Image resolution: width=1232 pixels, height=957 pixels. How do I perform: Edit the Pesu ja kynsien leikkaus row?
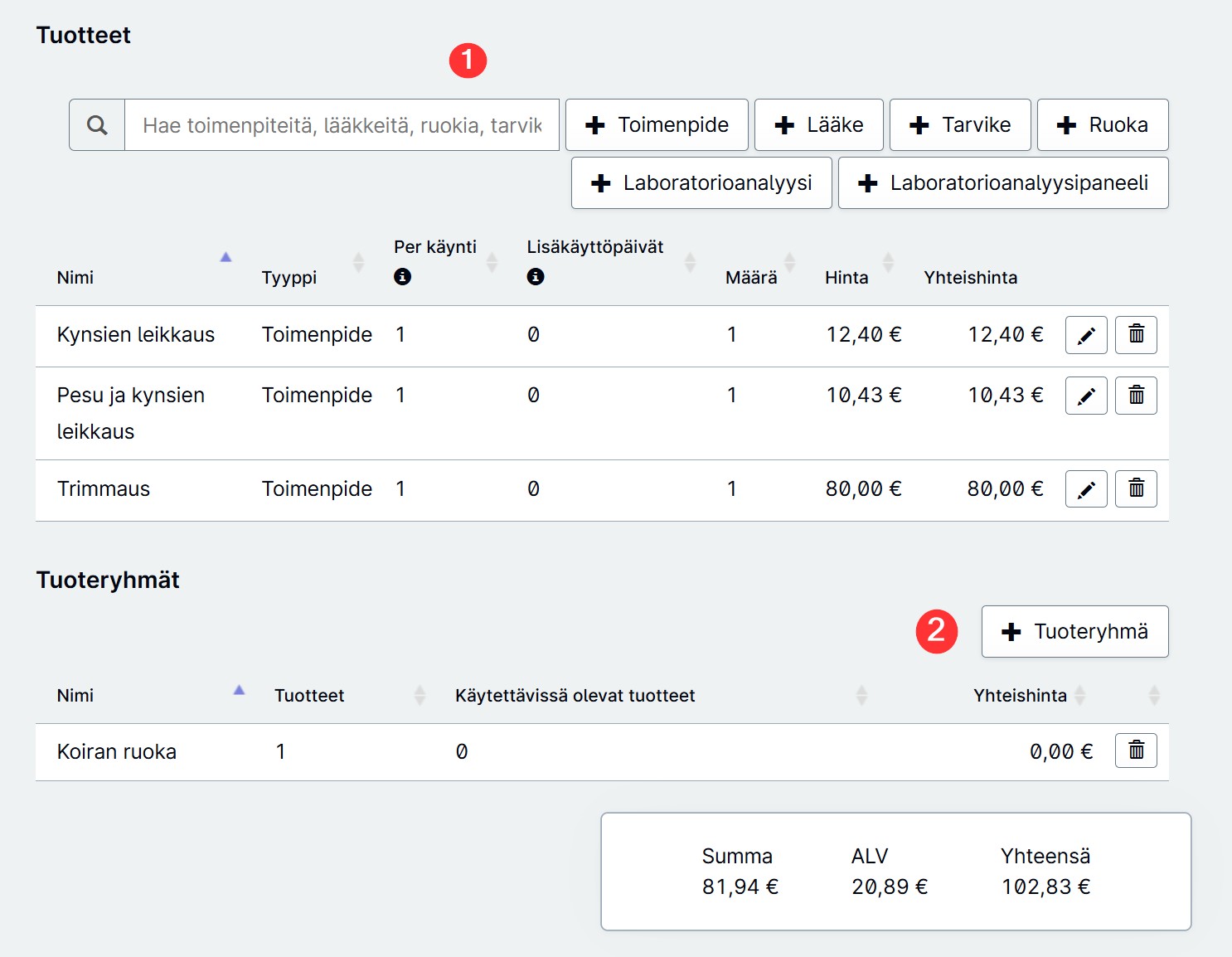coord(1086,396)
